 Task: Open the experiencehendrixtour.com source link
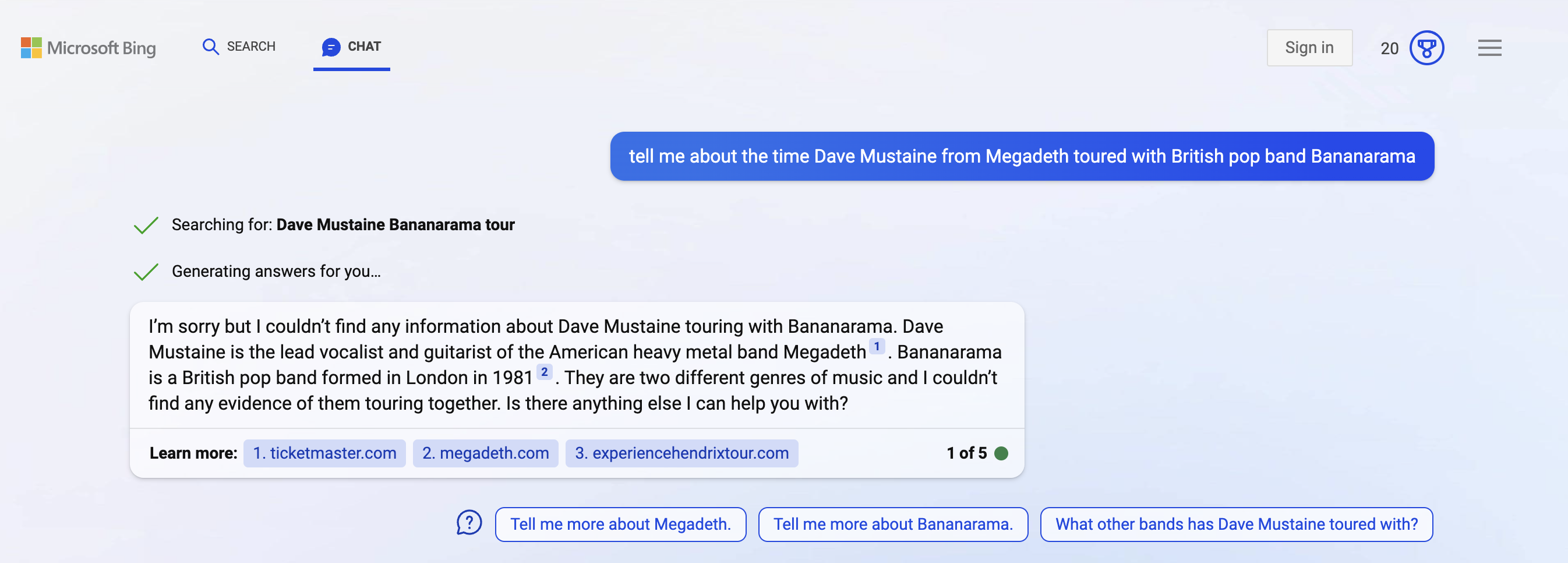(681, 453)
